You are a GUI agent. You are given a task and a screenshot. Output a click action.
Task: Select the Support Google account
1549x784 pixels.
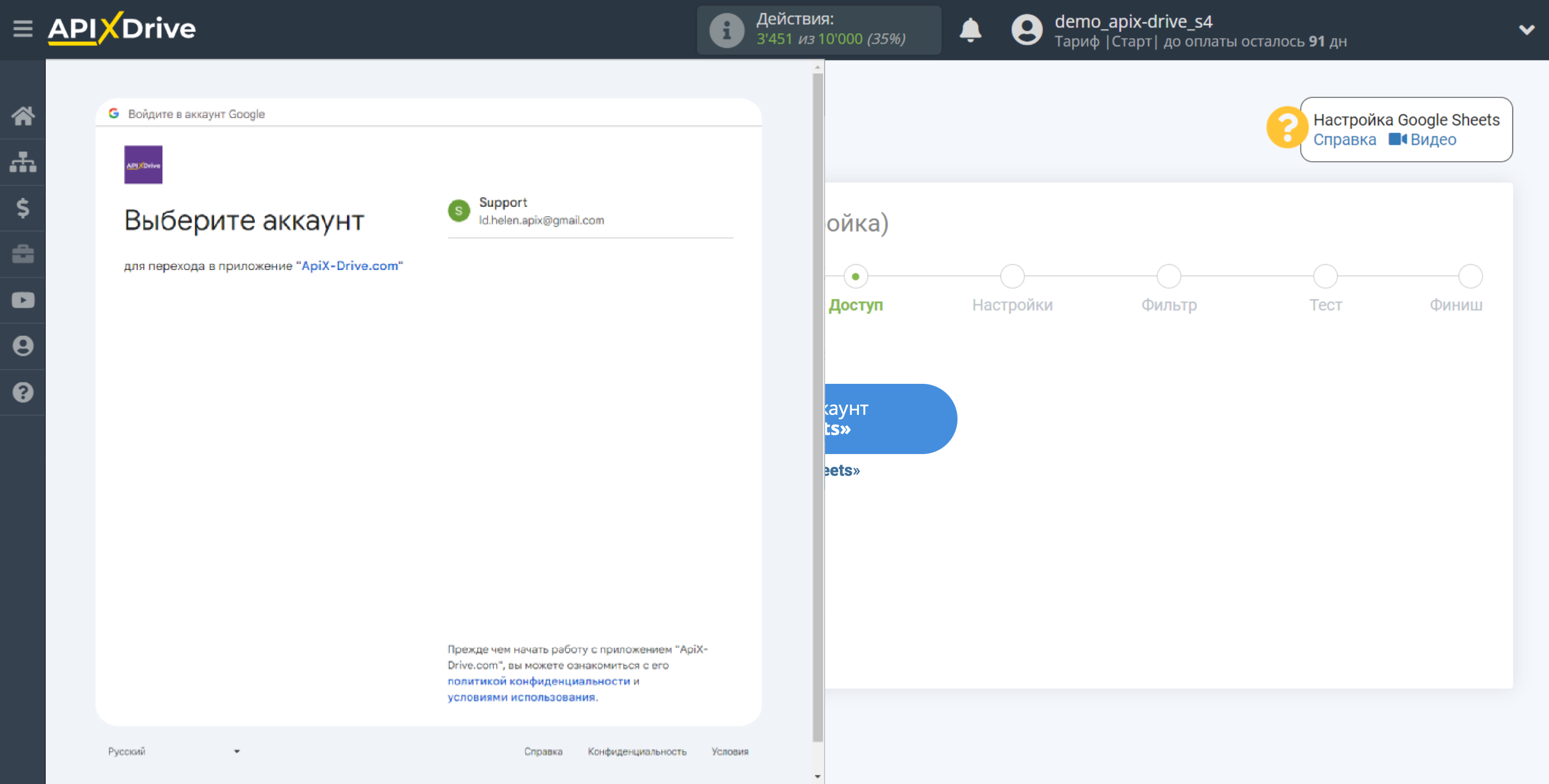(590, 211)
